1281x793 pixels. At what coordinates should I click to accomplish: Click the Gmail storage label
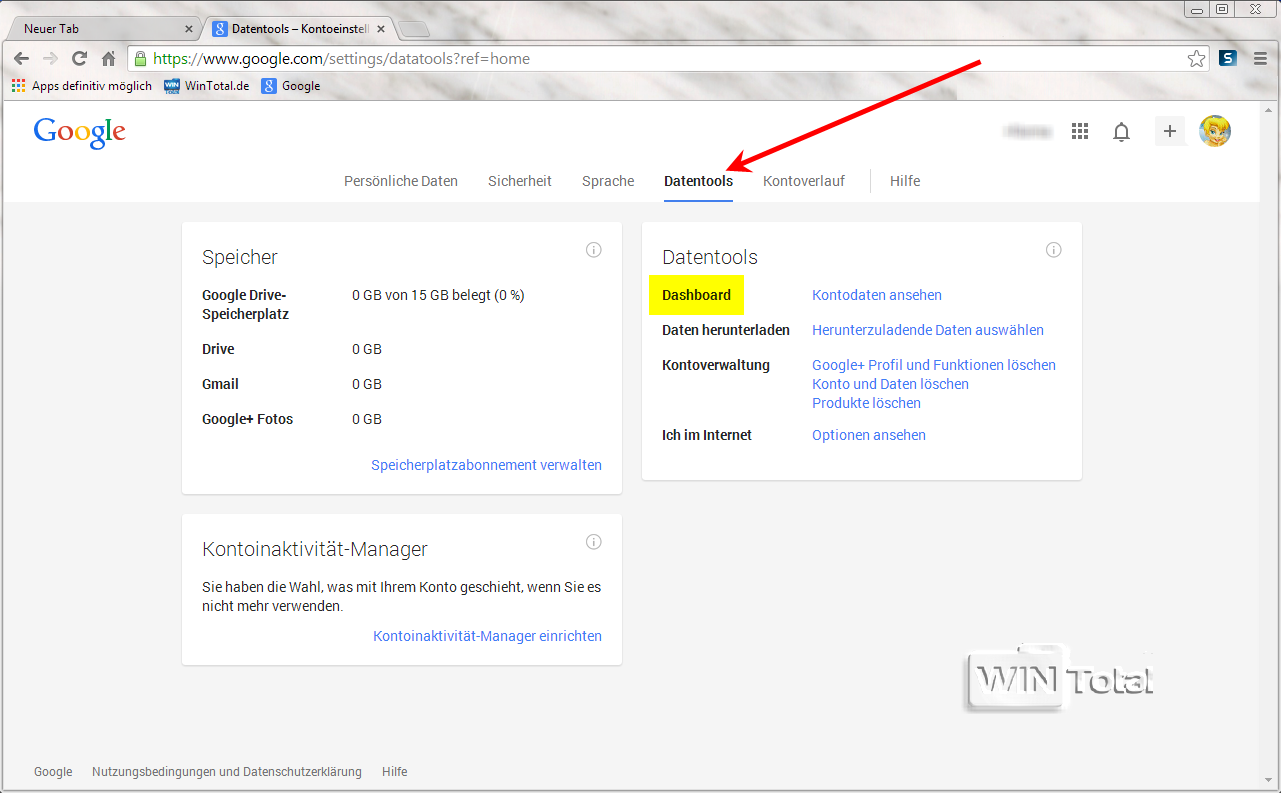[220, 384]
